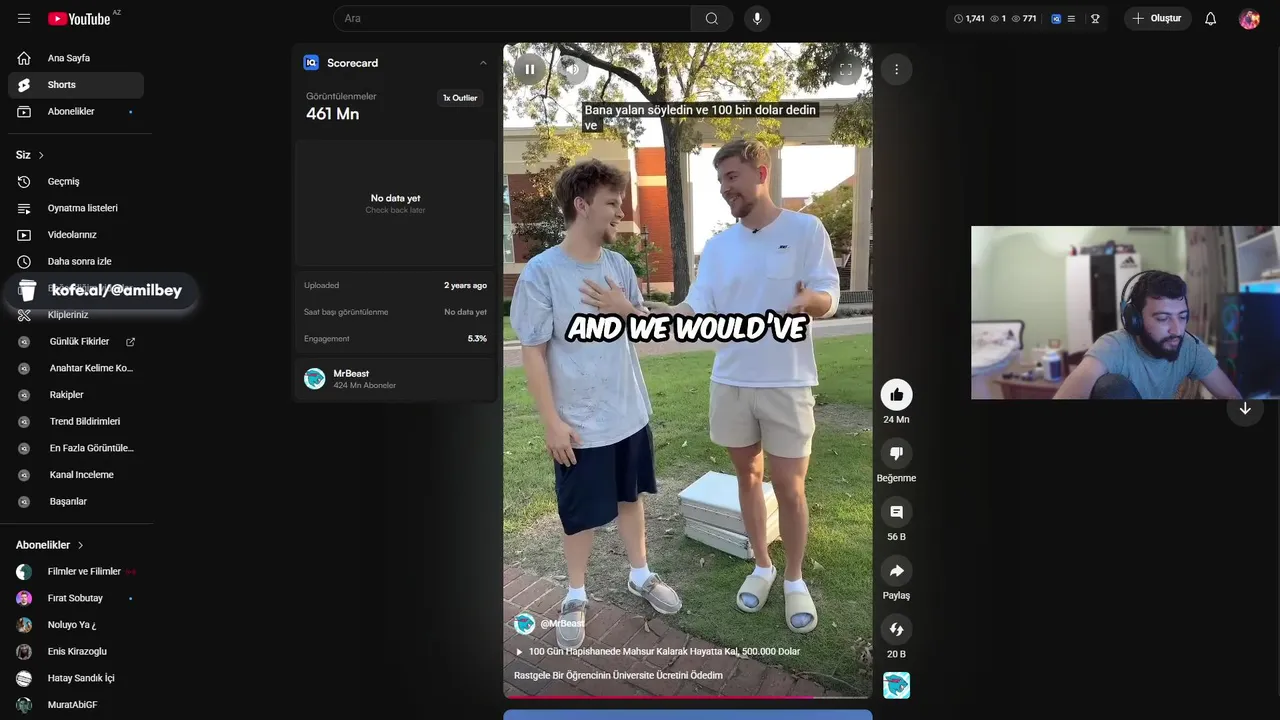
Task: Click external link icon beside Günlük Fikirler
Action: point(130,342)
